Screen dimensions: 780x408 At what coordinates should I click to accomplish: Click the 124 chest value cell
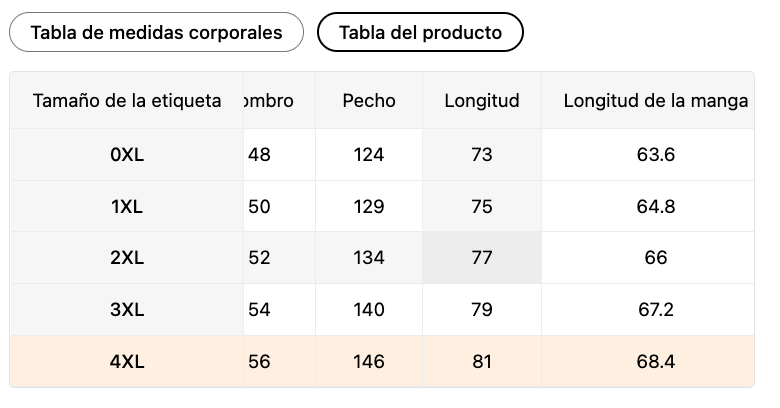369,155
